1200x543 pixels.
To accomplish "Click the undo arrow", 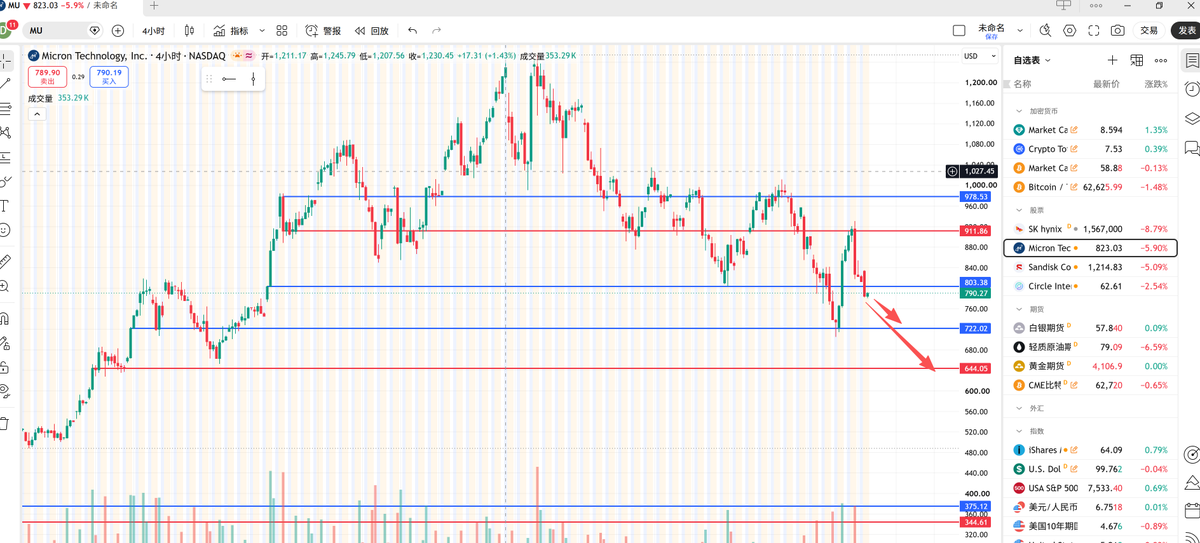I will [412, 31].
